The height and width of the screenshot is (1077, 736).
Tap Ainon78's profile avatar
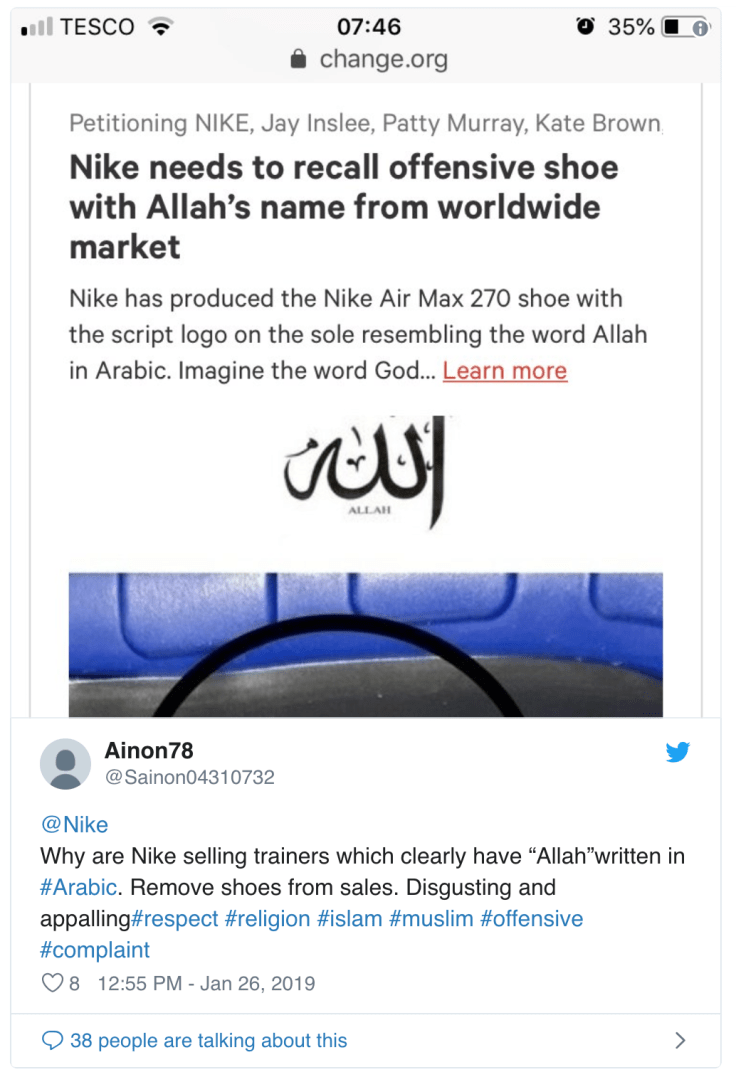click(x=66, y=762)
